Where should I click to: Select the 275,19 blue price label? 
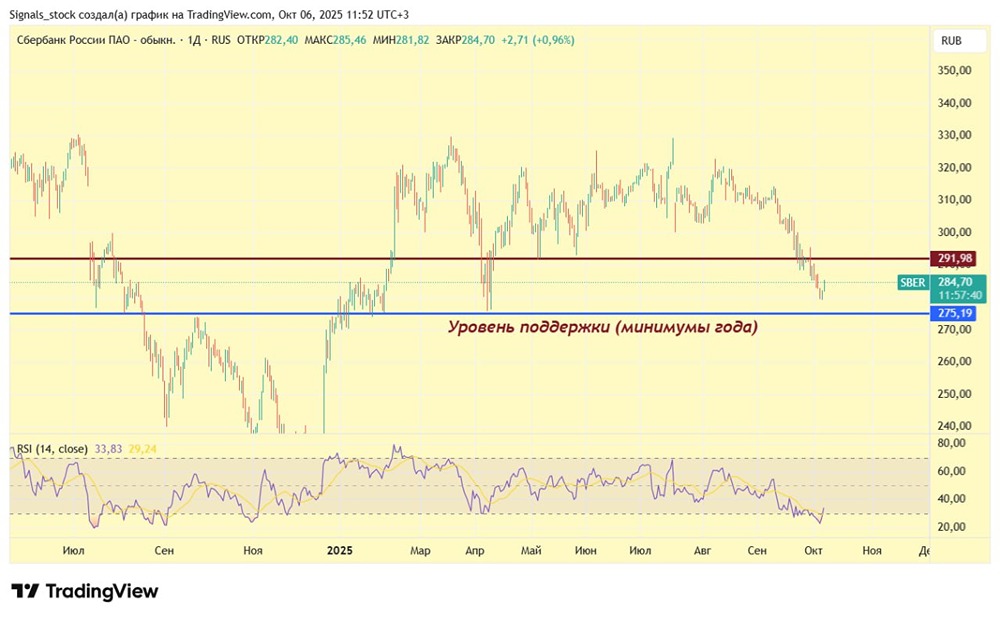(955, 313)
